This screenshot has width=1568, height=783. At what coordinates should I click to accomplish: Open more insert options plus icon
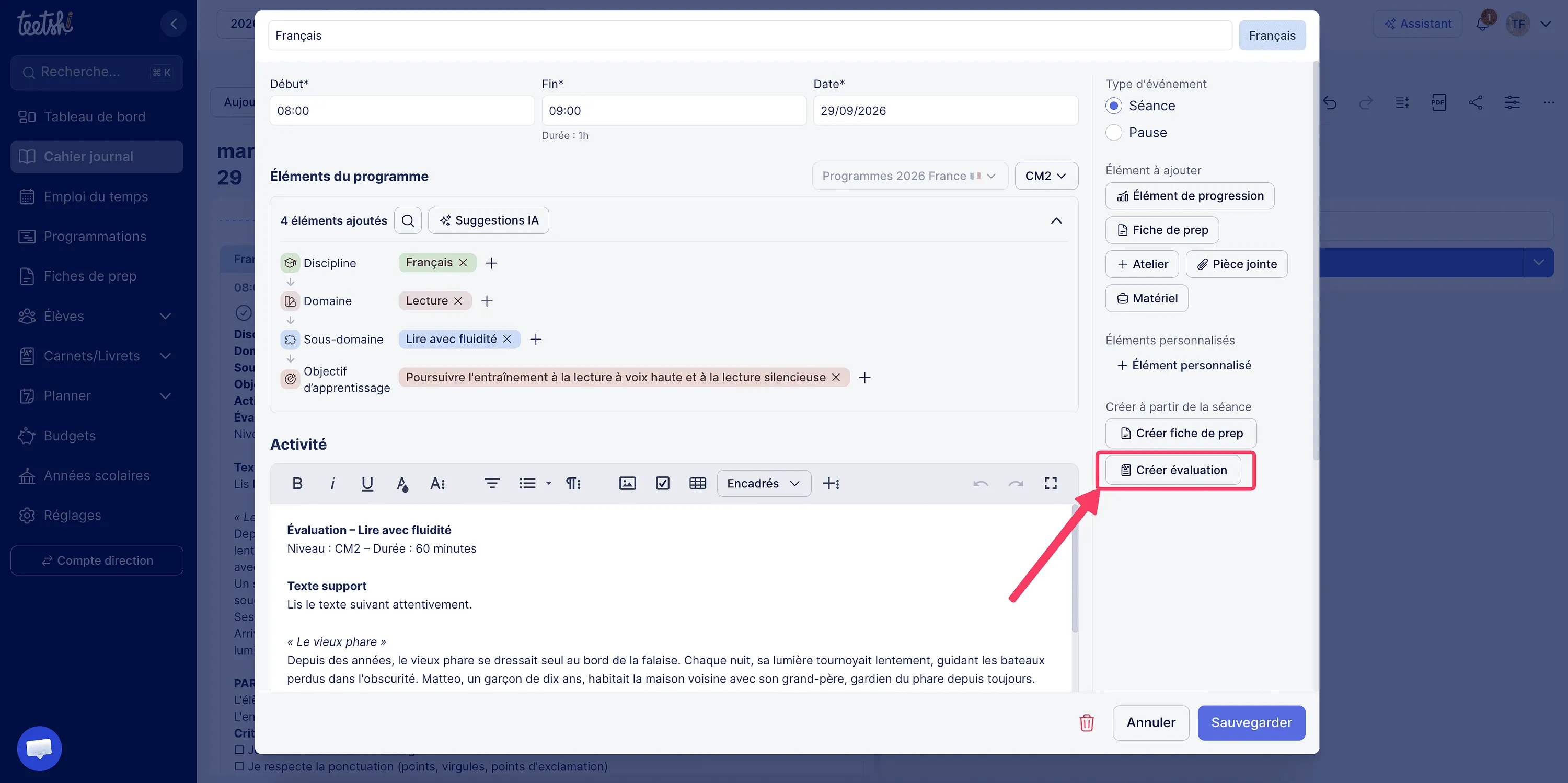831,483
